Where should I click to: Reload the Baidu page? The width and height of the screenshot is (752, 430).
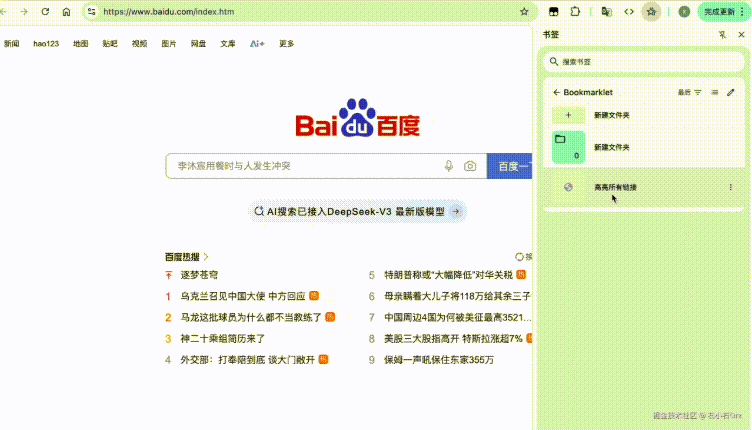(45, 12)
